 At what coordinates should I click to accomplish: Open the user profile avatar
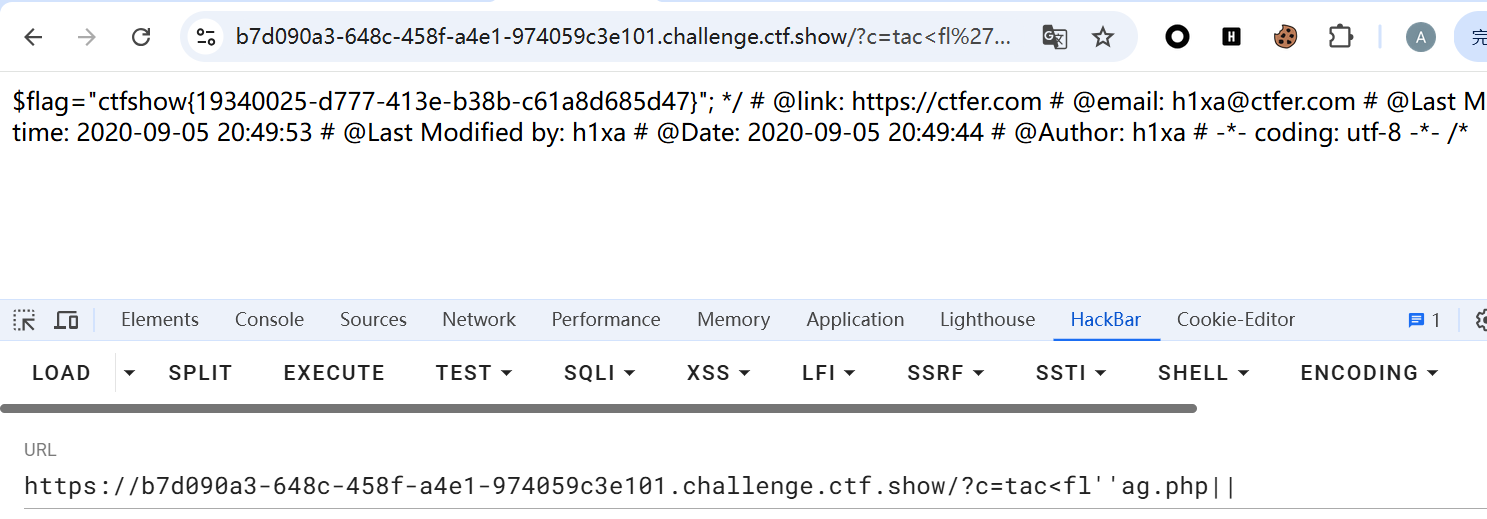[1420, 38]
